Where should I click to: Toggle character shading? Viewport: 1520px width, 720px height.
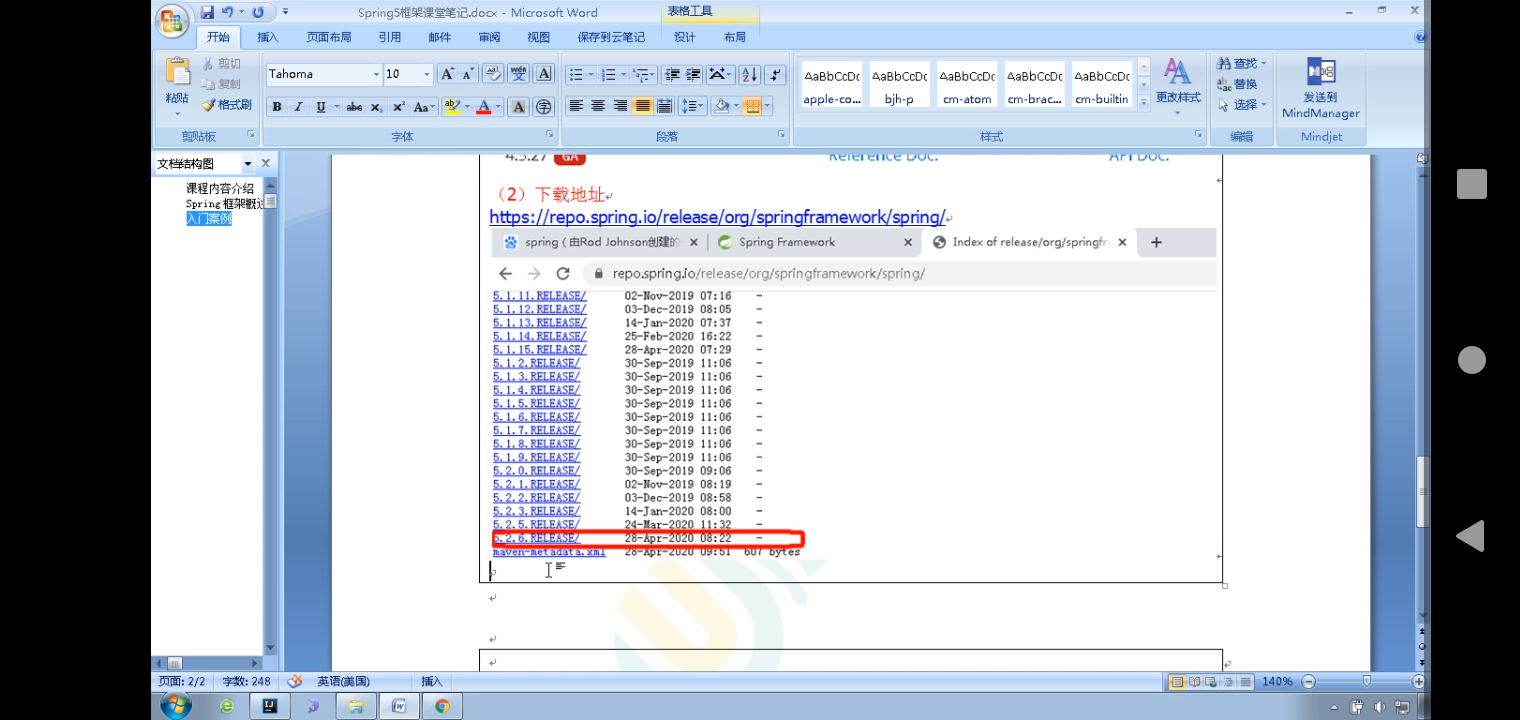[x=518, y=107]
